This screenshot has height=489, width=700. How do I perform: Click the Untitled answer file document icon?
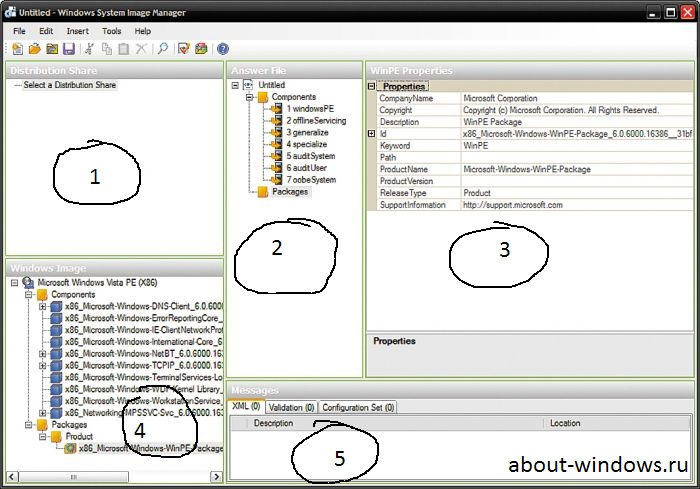pyautogui.click(x=248, y=85)
